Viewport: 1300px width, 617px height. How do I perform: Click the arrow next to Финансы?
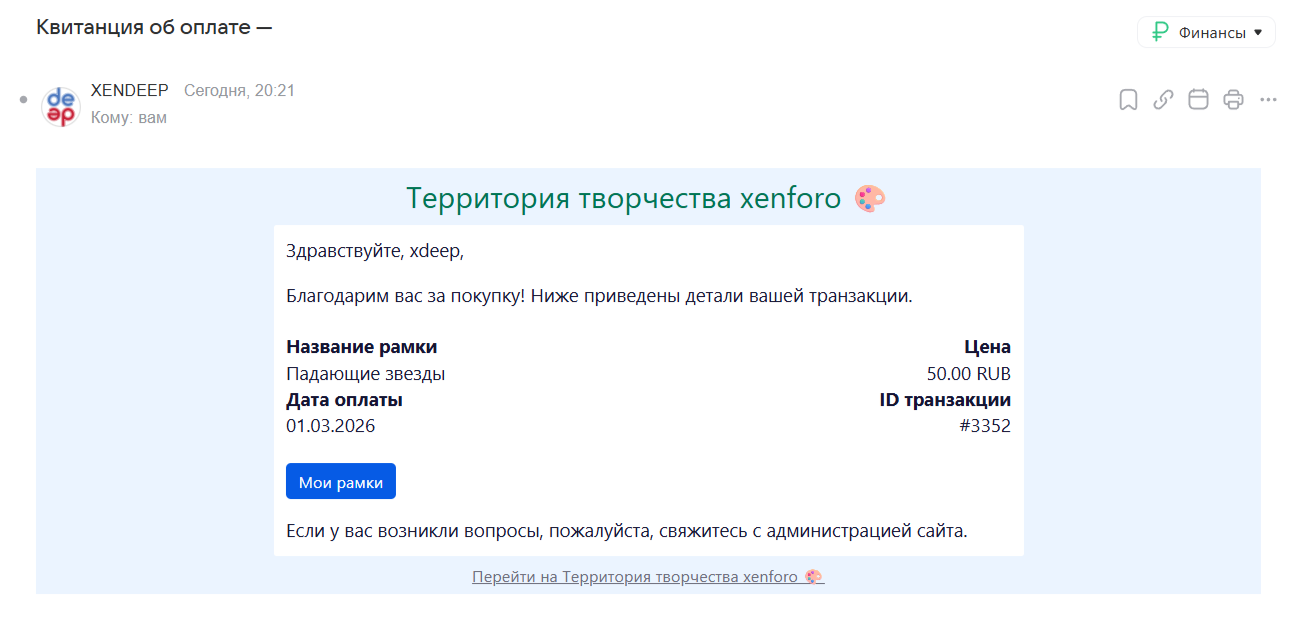pos(1258,32)
